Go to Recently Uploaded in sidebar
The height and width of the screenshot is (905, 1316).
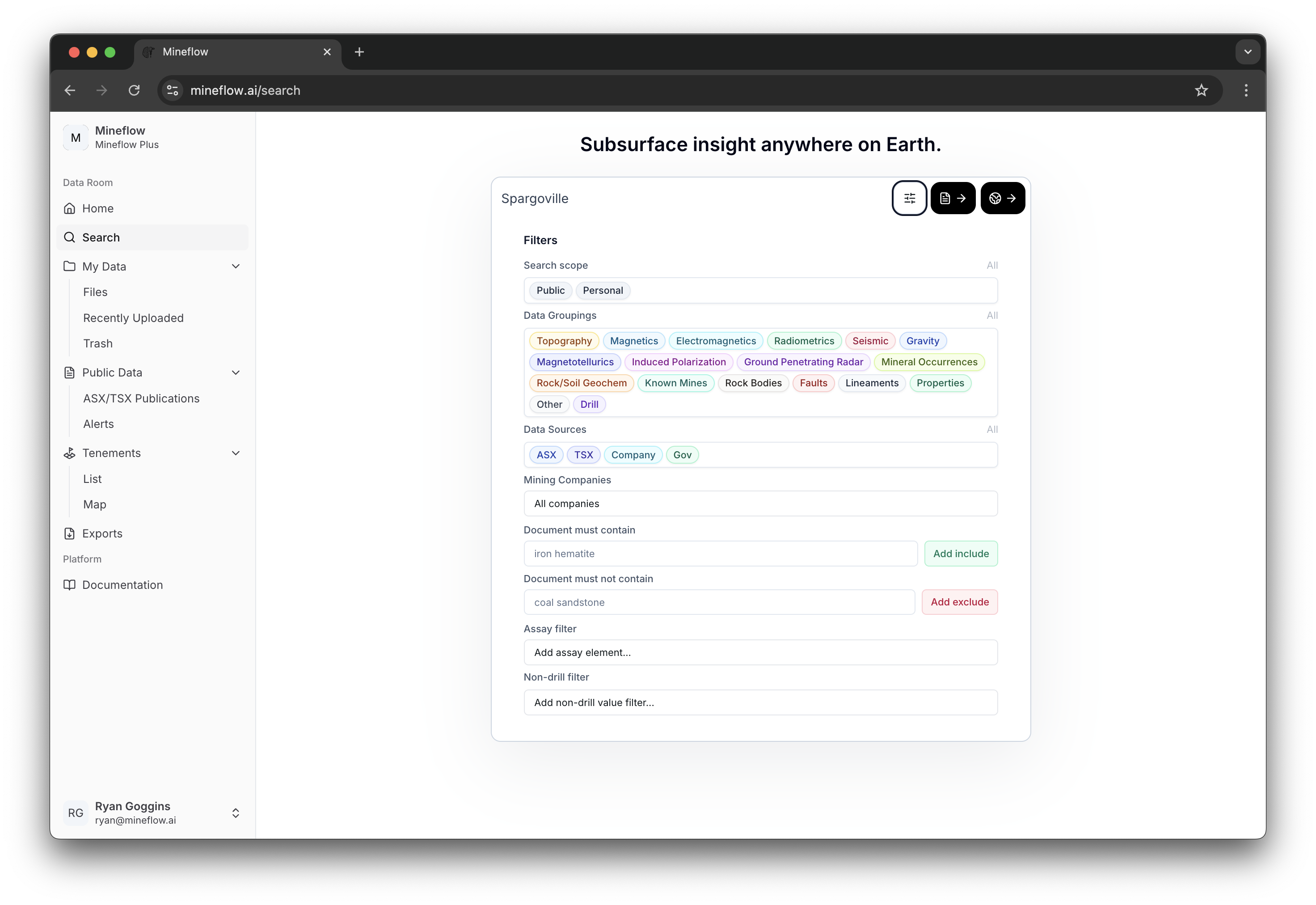[133, 318]
